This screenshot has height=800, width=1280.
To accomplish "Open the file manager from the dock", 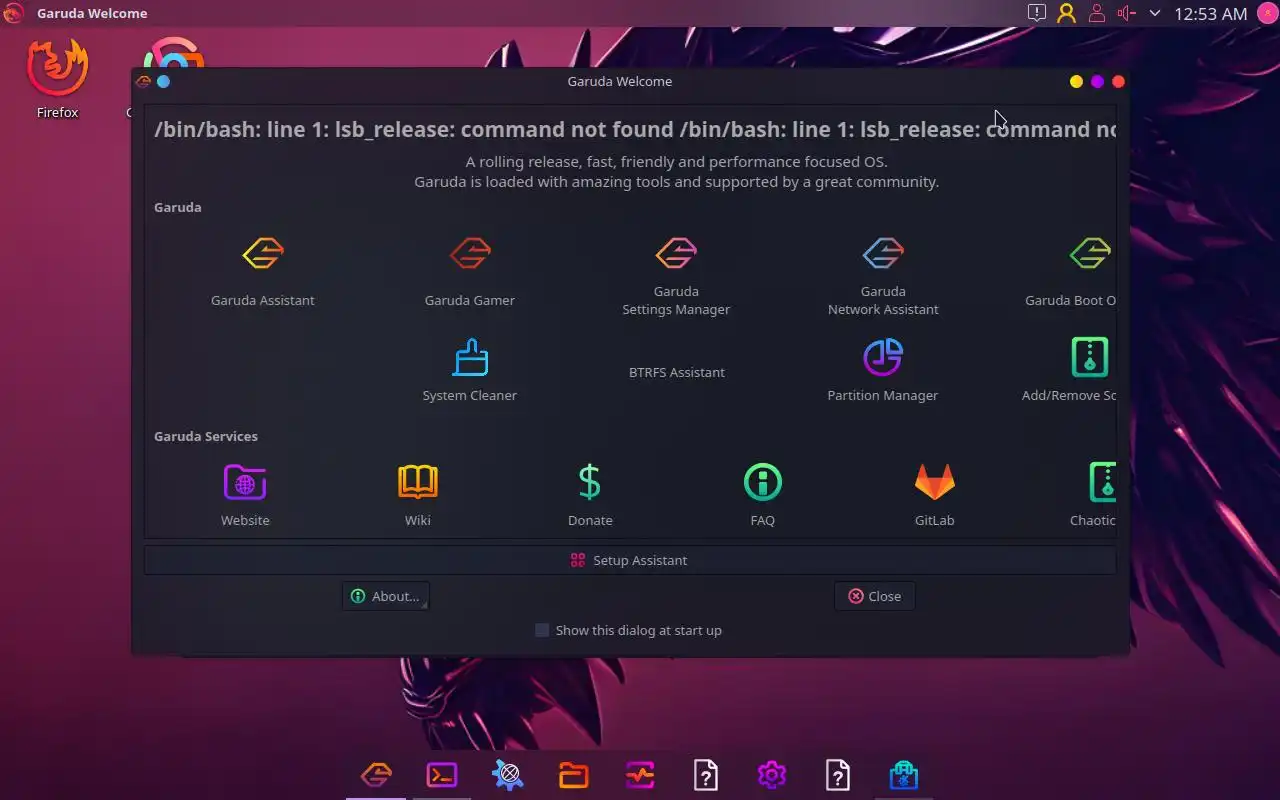I will tap(574, 774).
